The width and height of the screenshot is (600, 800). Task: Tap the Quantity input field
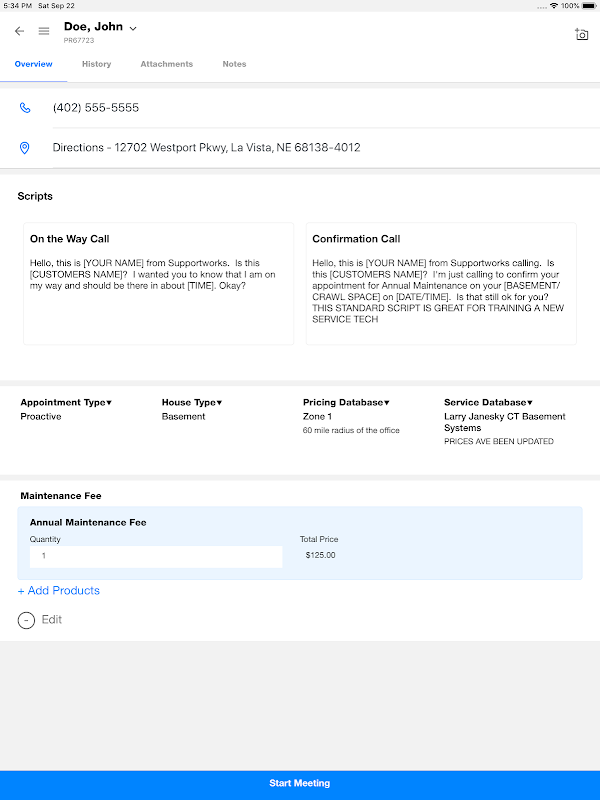(156, 556)
